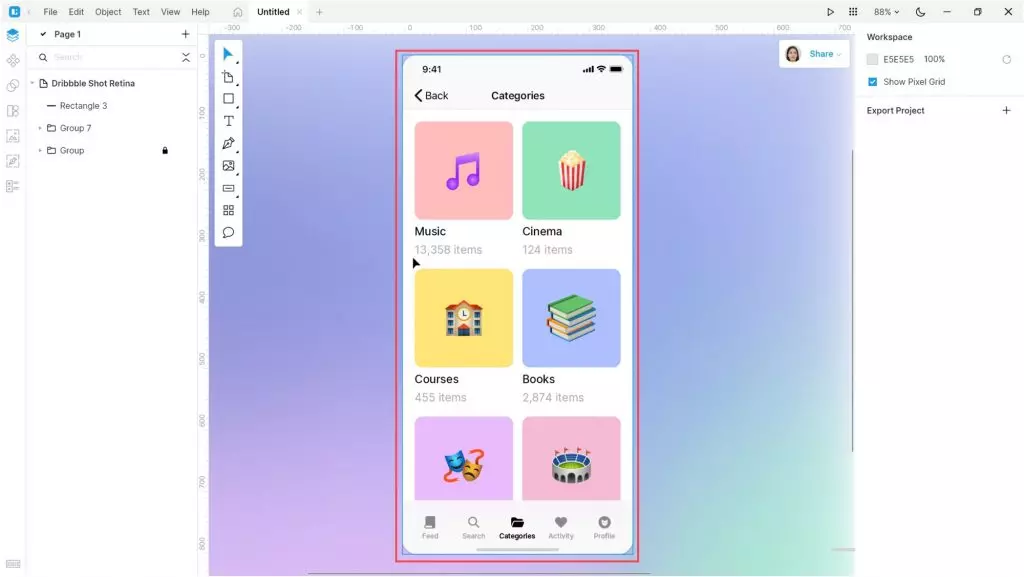1024x577 pixels.
Task: Click the Home icon next to Untitled tab
Action: point(238,12)
